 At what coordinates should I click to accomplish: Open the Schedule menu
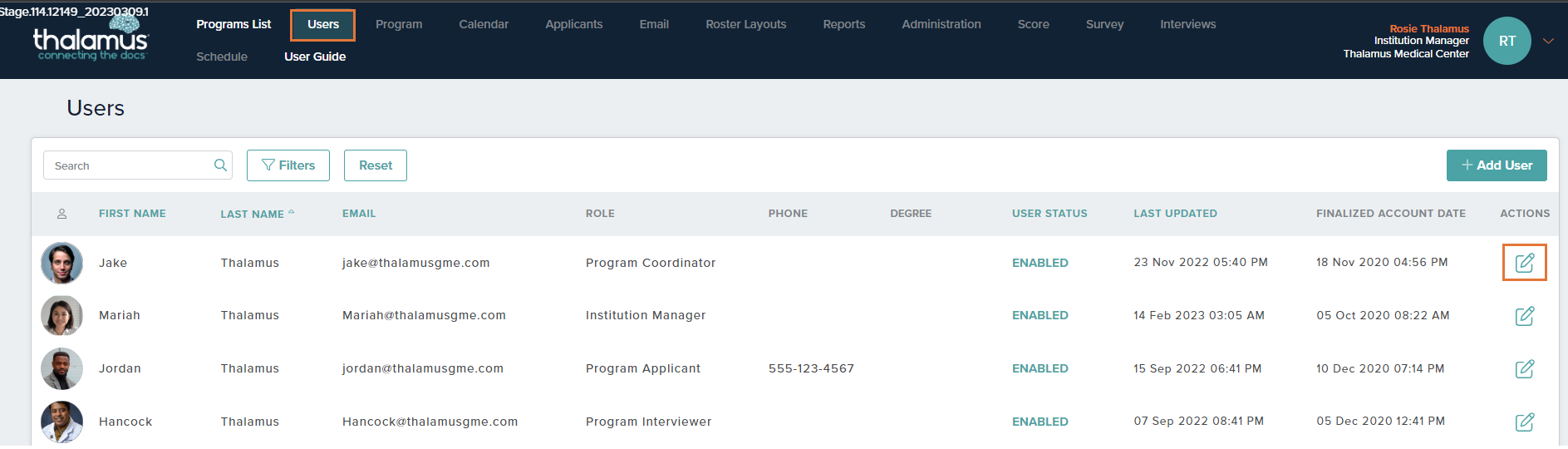pyautogui.click(x=222, y=57)
